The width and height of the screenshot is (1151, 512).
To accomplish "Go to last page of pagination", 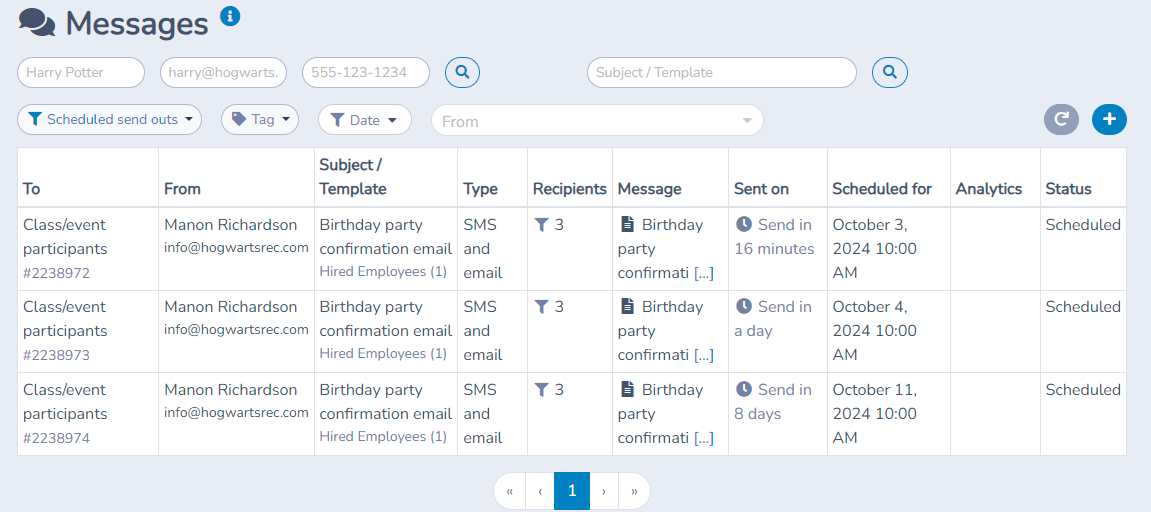I will point(634,491).
